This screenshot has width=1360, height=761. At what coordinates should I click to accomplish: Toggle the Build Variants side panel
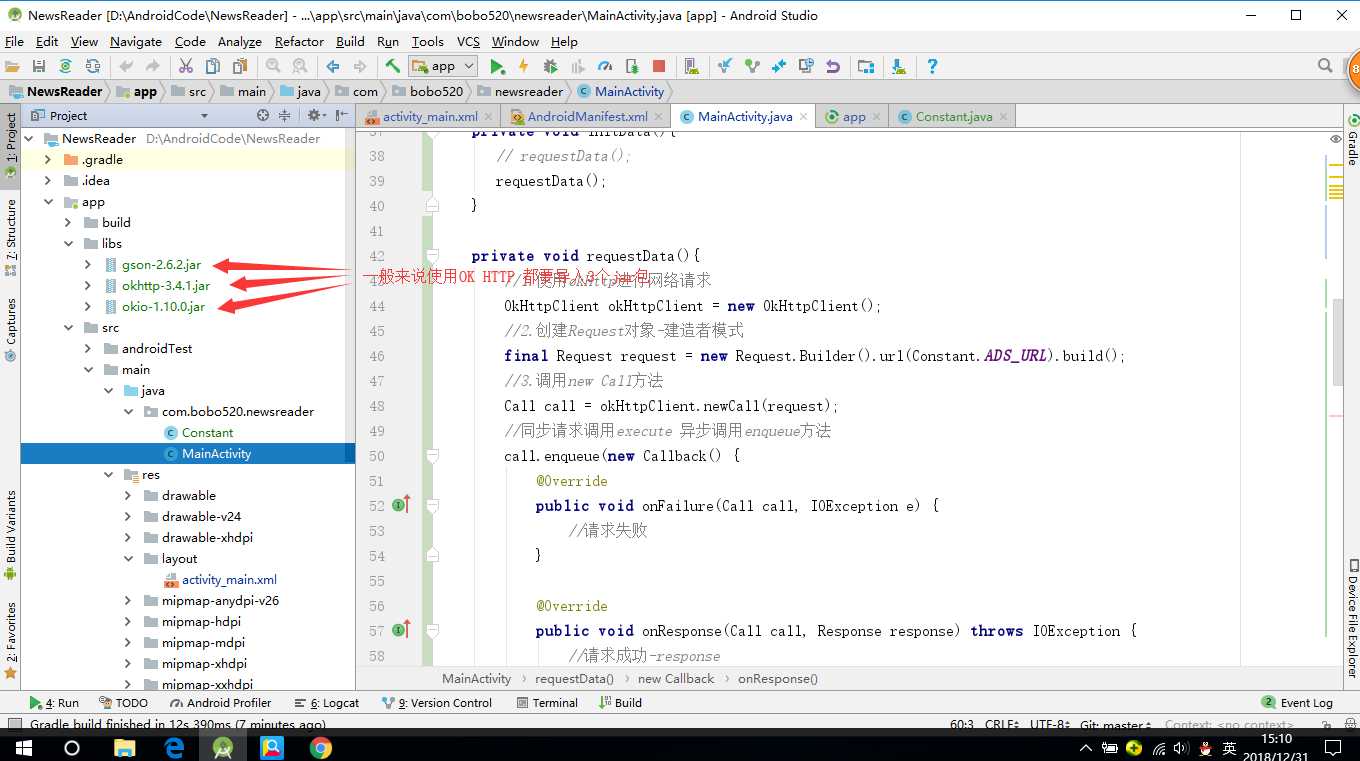[10, 535]
